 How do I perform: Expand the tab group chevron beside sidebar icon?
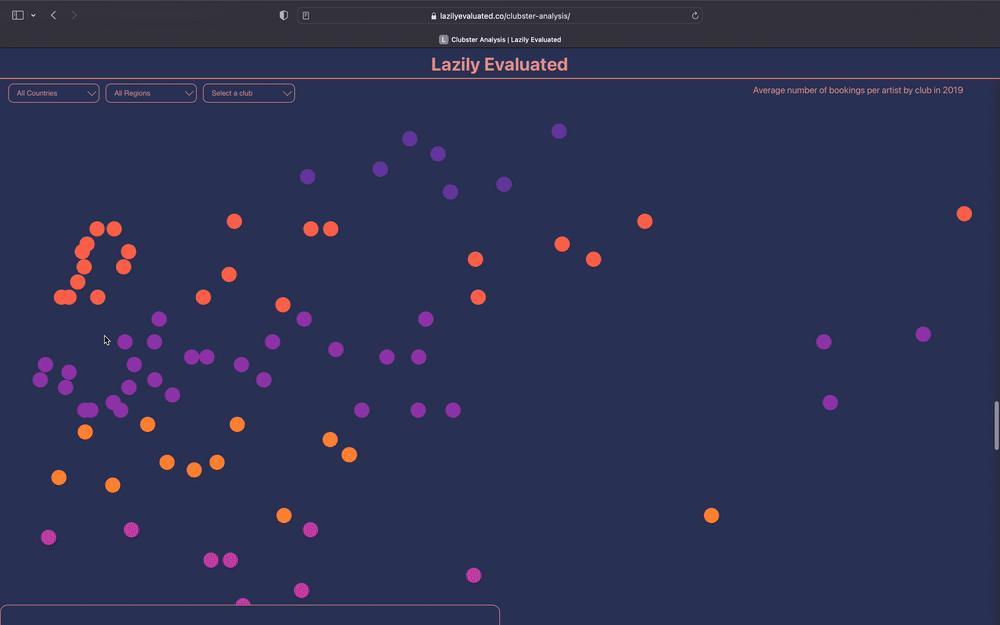[33, 15]
